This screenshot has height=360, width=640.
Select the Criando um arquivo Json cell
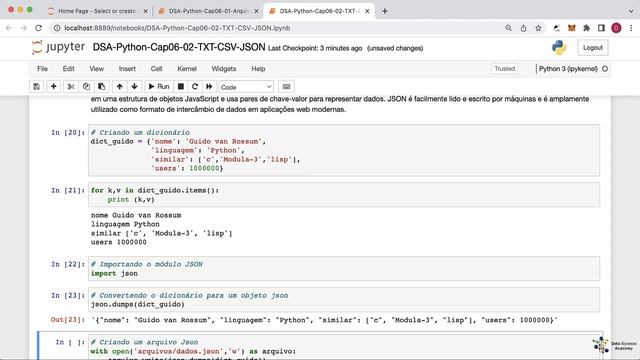[x=344, y=347]
